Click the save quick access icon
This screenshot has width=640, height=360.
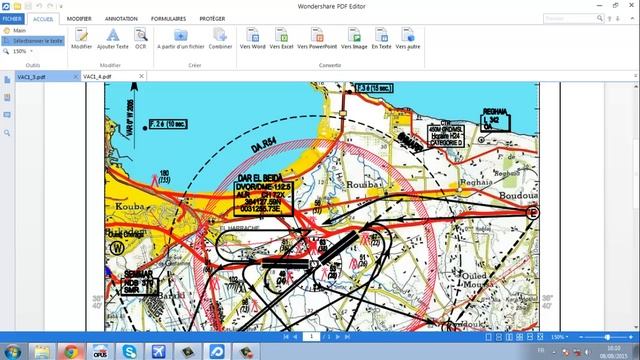tap(28, 6)
